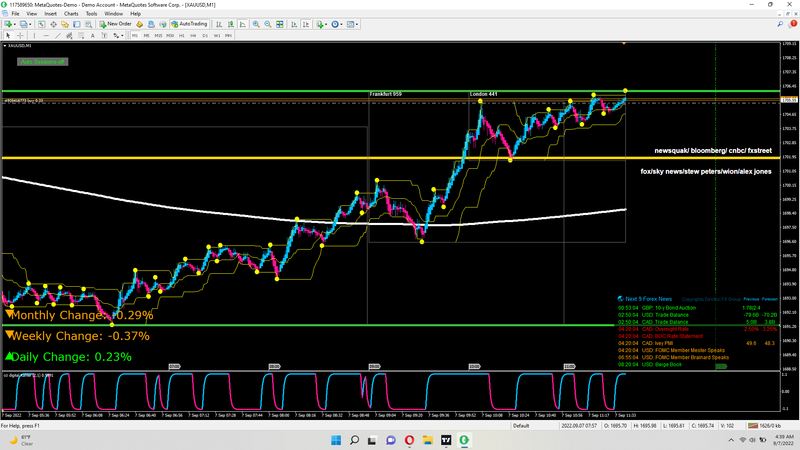
Task: Zoom out of the chart
Action: (x=268, y=24)
